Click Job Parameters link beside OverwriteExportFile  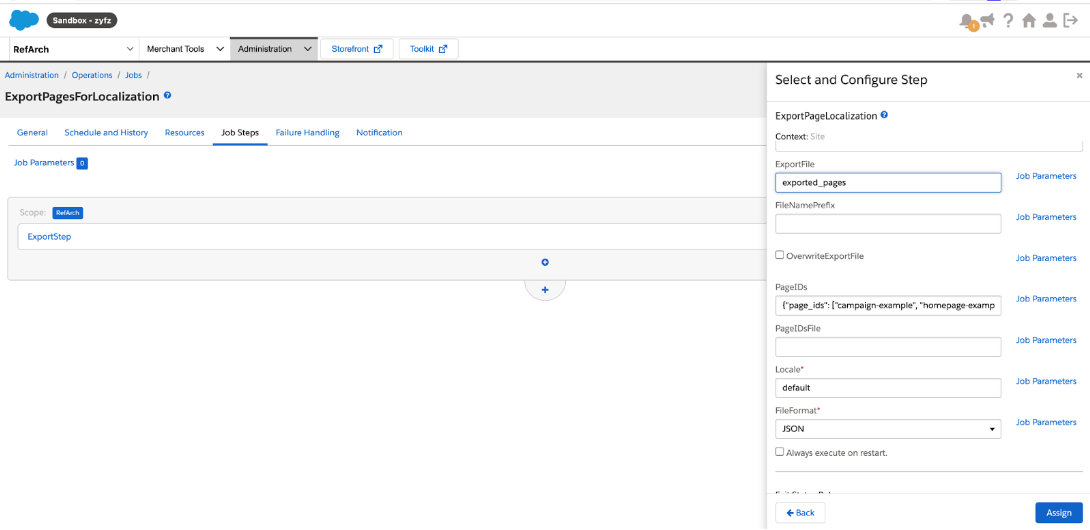(1046, 258)
